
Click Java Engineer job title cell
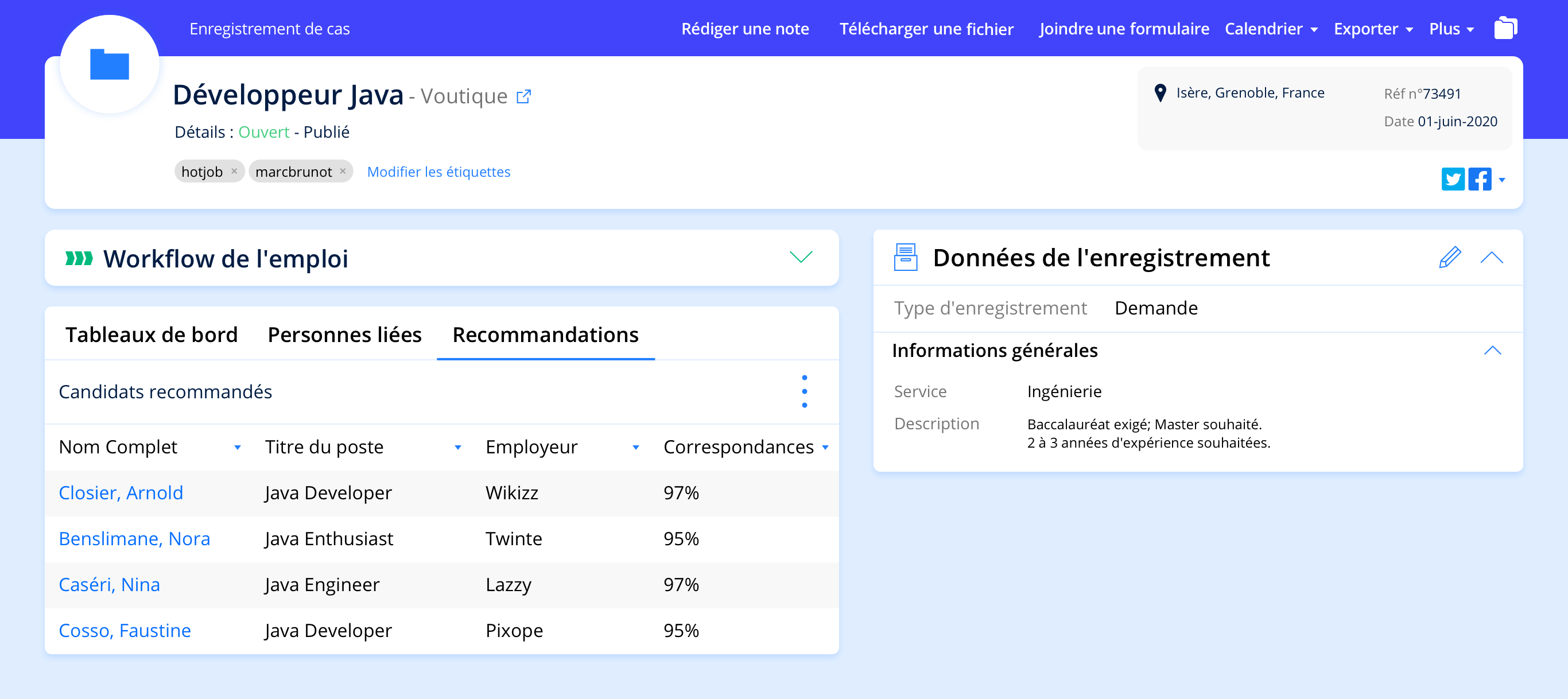click(321, 585)
